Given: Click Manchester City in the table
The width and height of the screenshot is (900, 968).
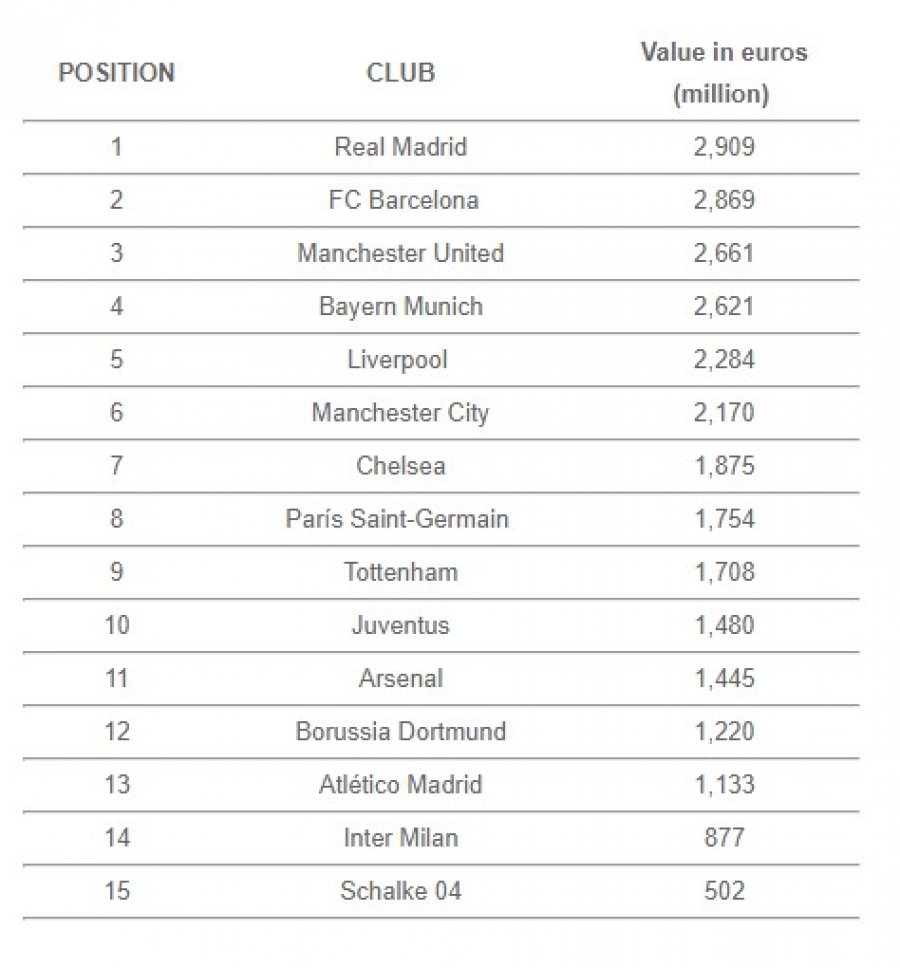Looking at the screenshot, I should tap(400, 413).
